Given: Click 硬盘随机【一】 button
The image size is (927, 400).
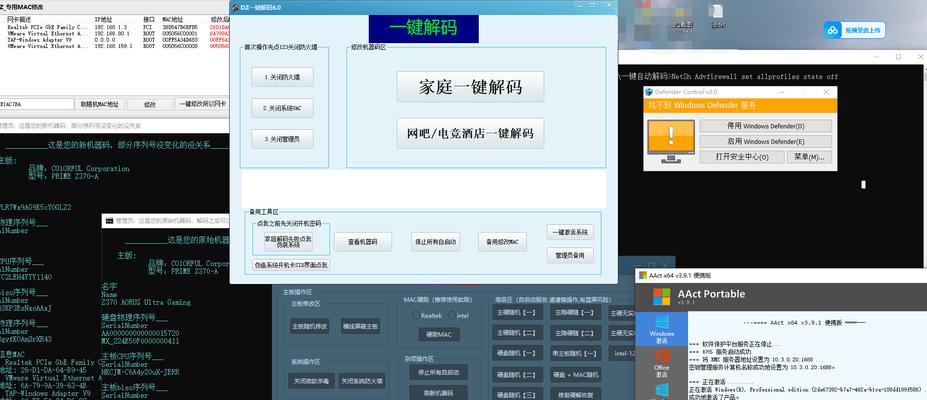Looking at the screenshot, I should pyautogui.click(x=517, y=353).
